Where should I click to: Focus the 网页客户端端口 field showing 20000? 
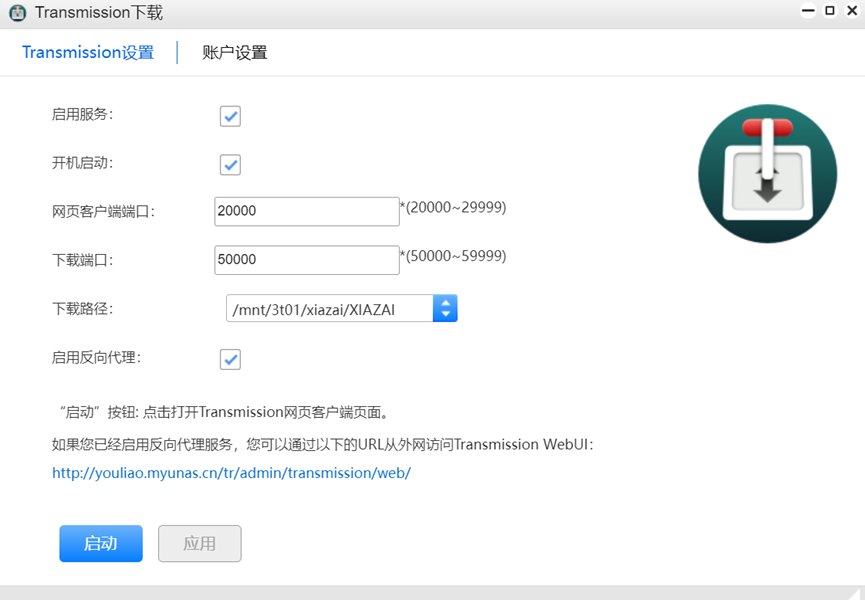click(306, 211)
